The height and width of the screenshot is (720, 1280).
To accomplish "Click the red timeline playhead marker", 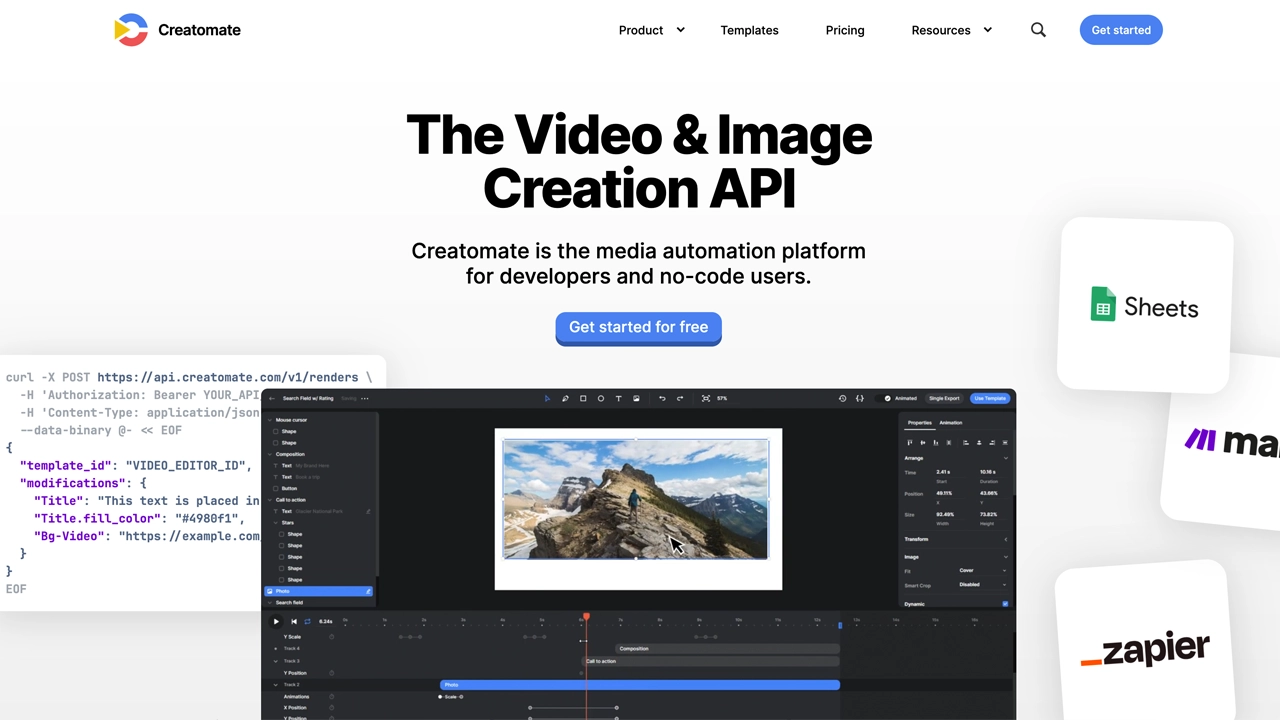I will click(586, 617).
